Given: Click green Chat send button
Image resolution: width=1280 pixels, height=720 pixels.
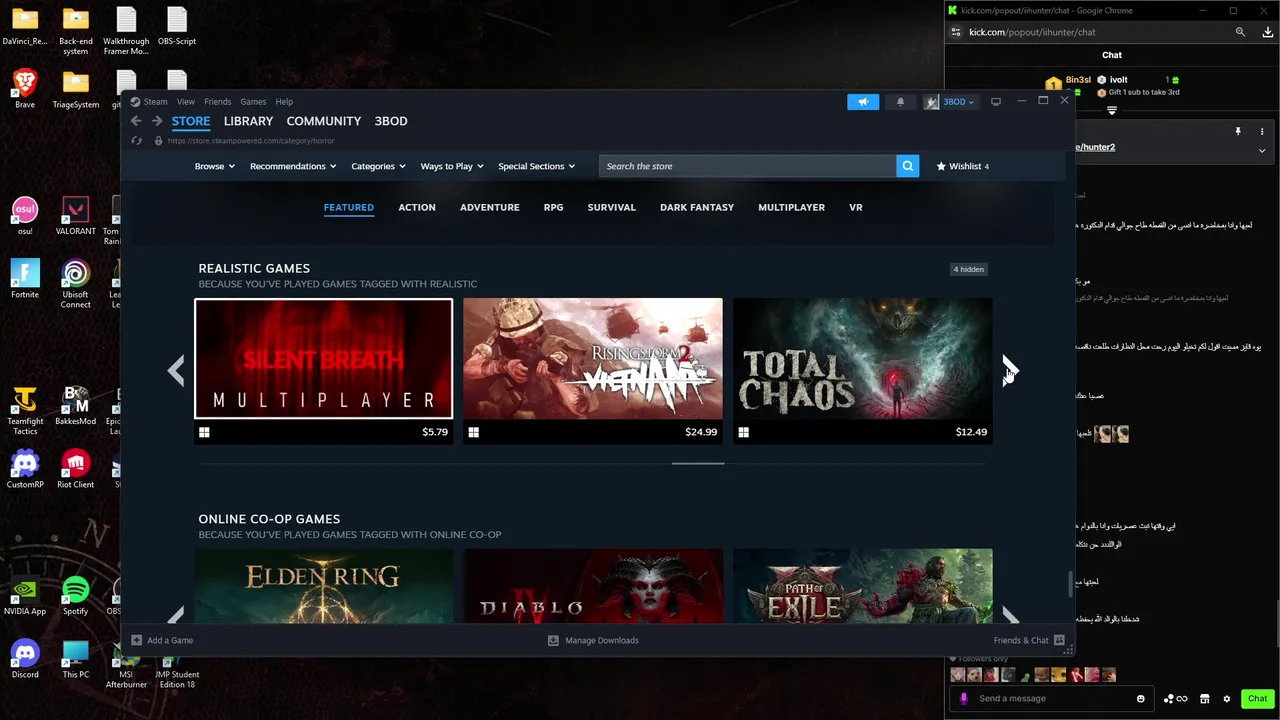Looking at the screenshot, I should tap(1257, 698).
